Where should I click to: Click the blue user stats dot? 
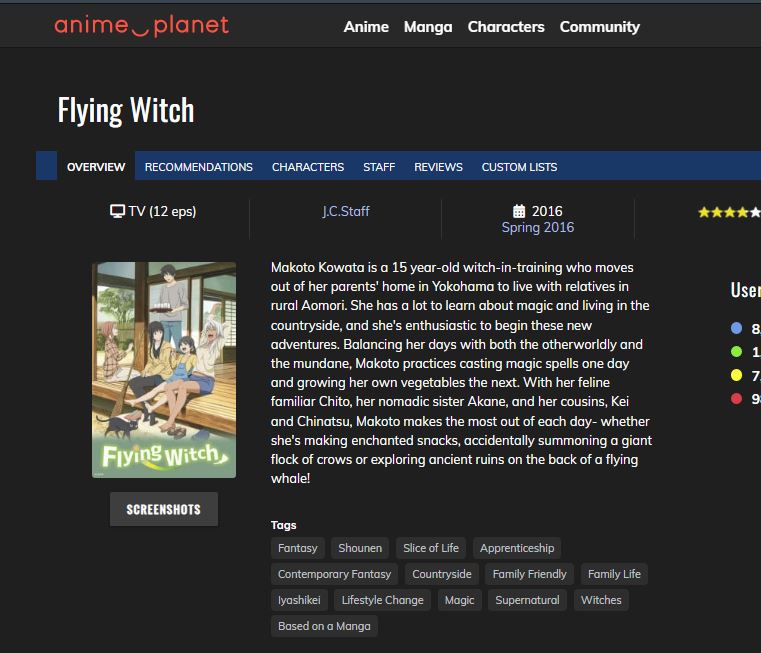click(x=736, y=328)
